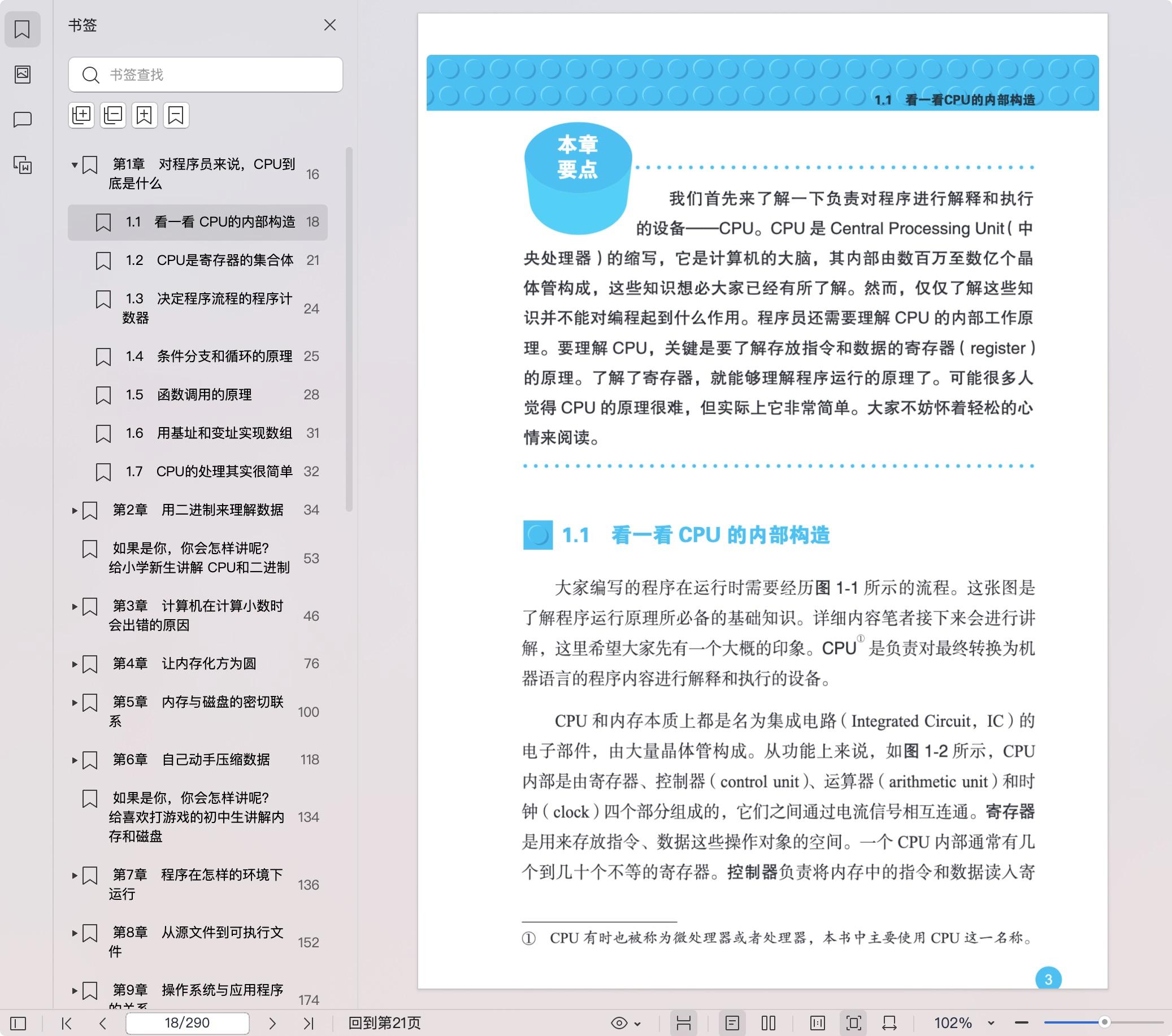Go to the next page

(272, 1024)
